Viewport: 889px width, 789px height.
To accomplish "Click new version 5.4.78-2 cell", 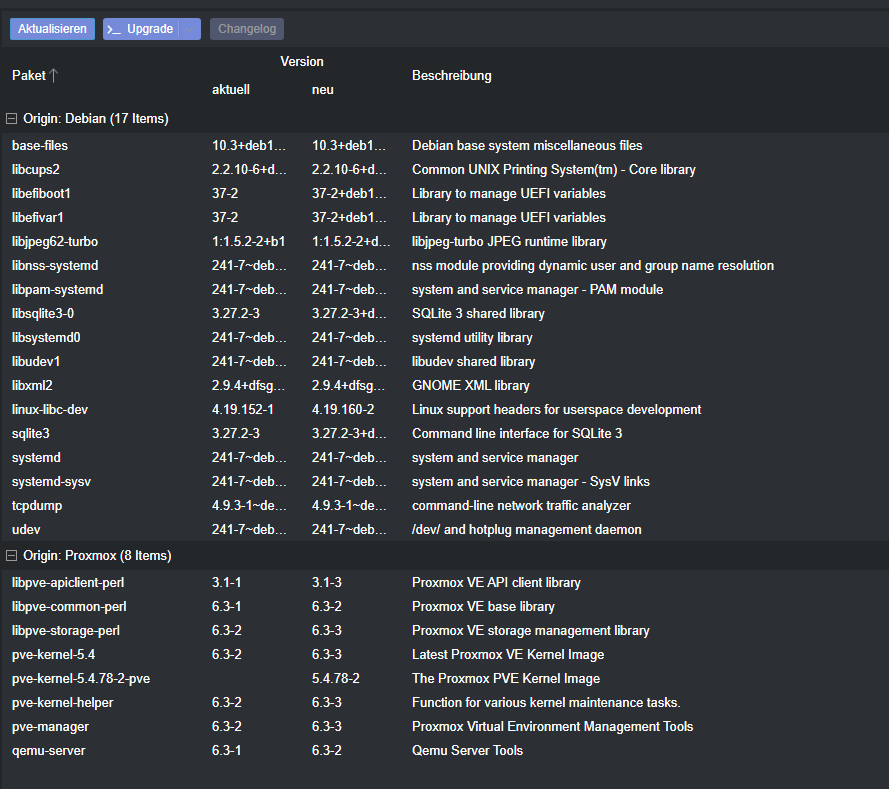I will [x=336, y=678].
